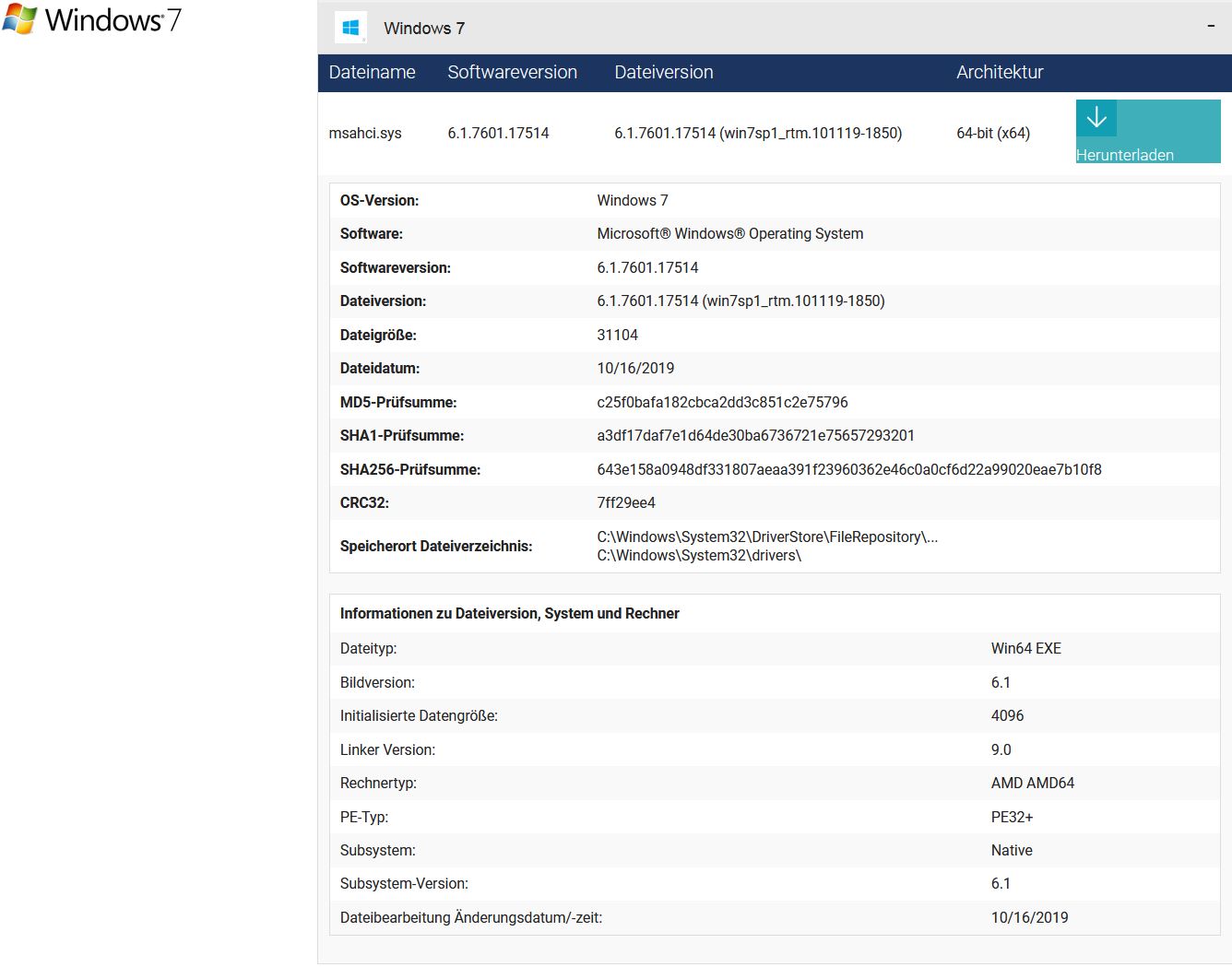This screenshot has width=1232, height=967.
Task: Click the 6.1.7601.17514 cell in msahci.sys row
Action: click(x=498, y=133)
